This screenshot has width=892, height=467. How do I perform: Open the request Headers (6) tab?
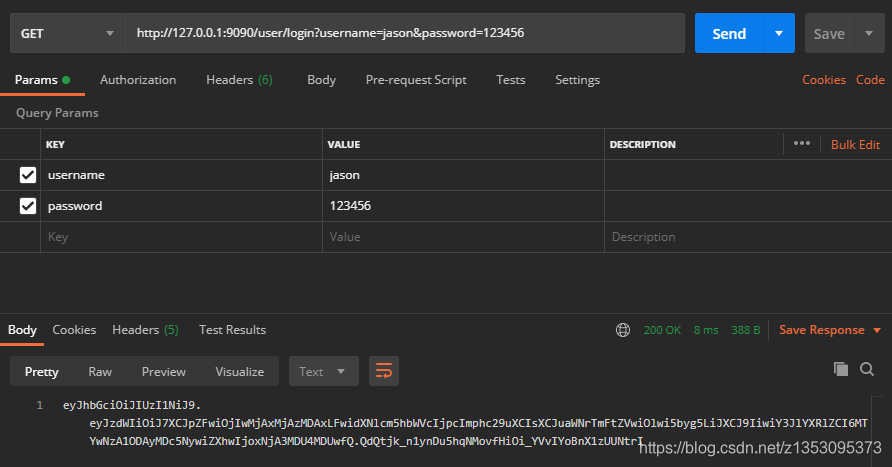coord(239,80)
